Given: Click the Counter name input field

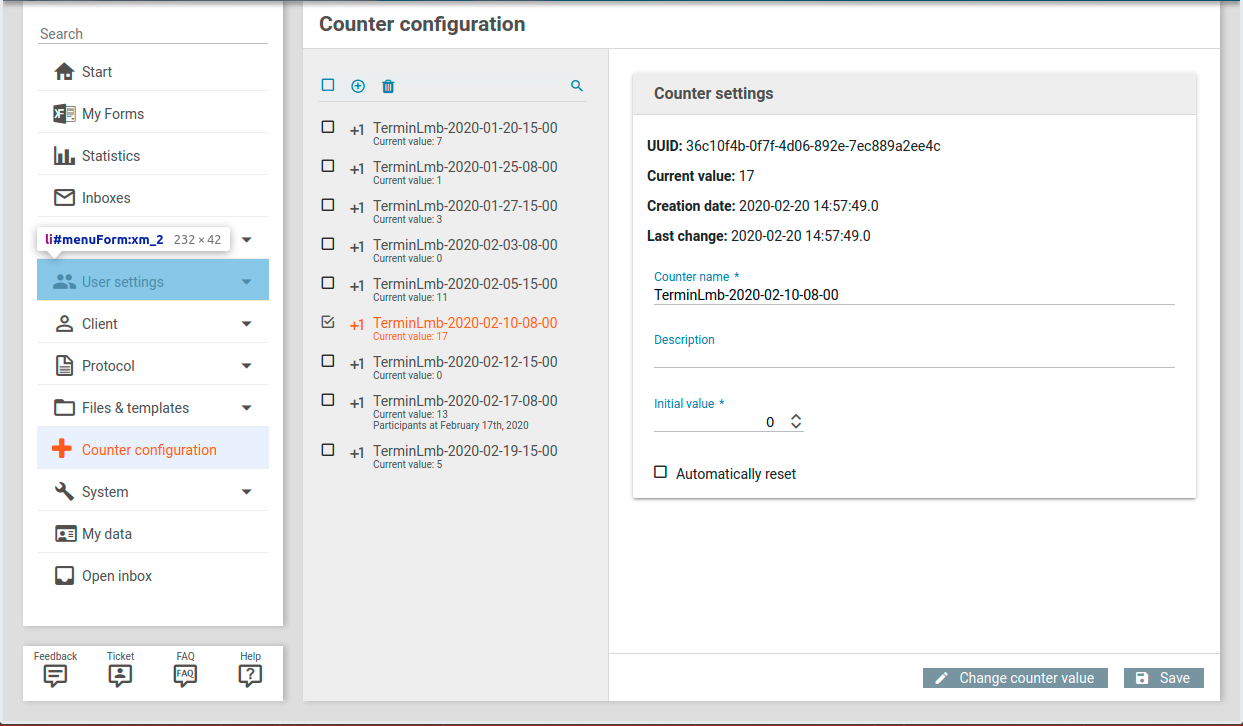Looking at the screenshot, I should (x=912, y=295).
